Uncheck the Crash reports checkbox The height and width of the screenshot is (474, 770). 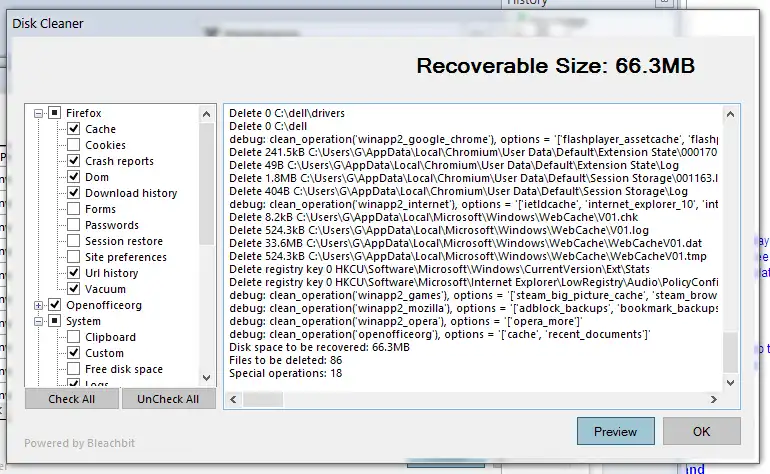pyautogui.click(x=74, y=161)
